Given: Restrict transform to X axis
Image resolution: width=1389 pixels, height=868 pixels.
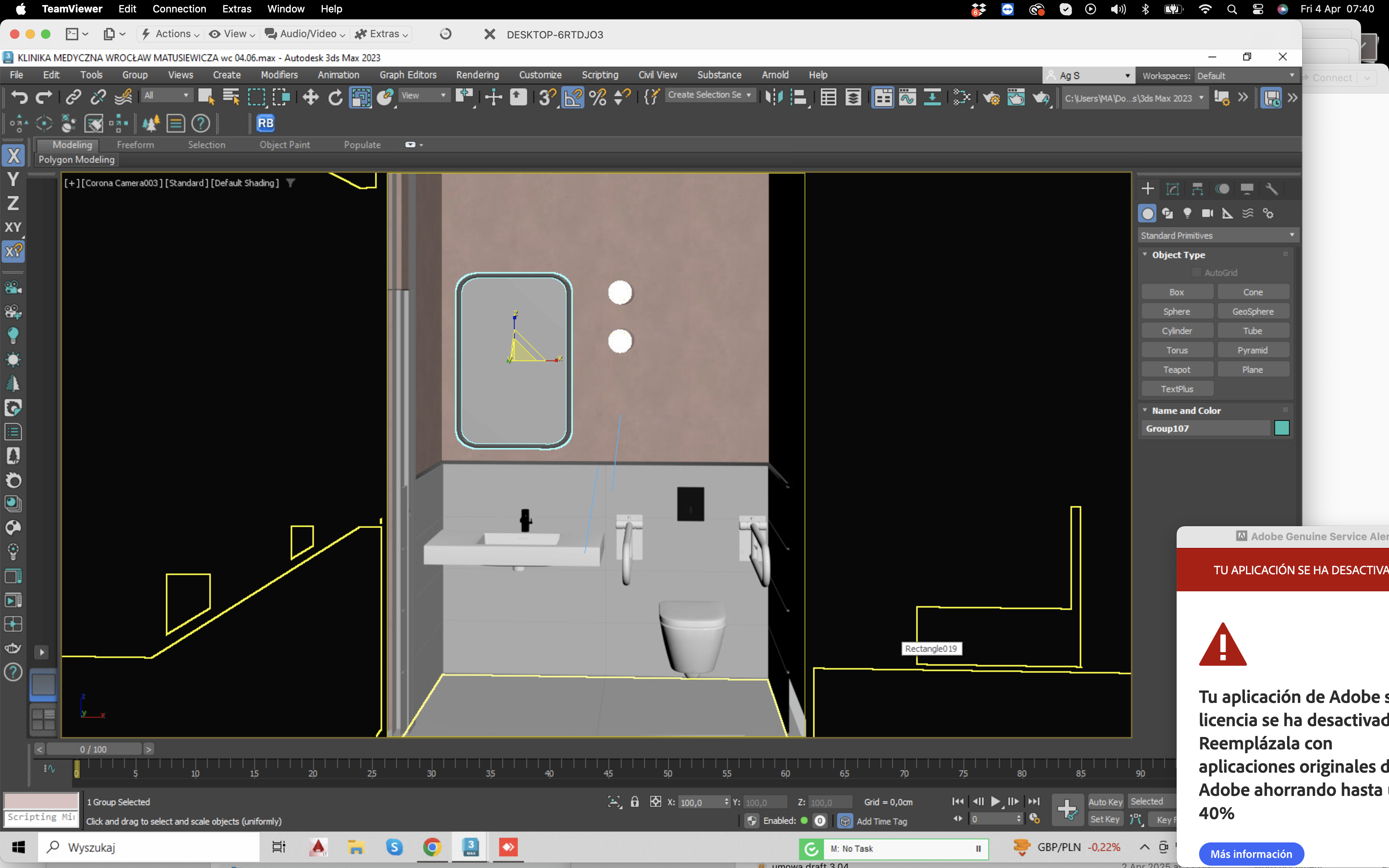Looking at the screenshot, I should (13, 155).
